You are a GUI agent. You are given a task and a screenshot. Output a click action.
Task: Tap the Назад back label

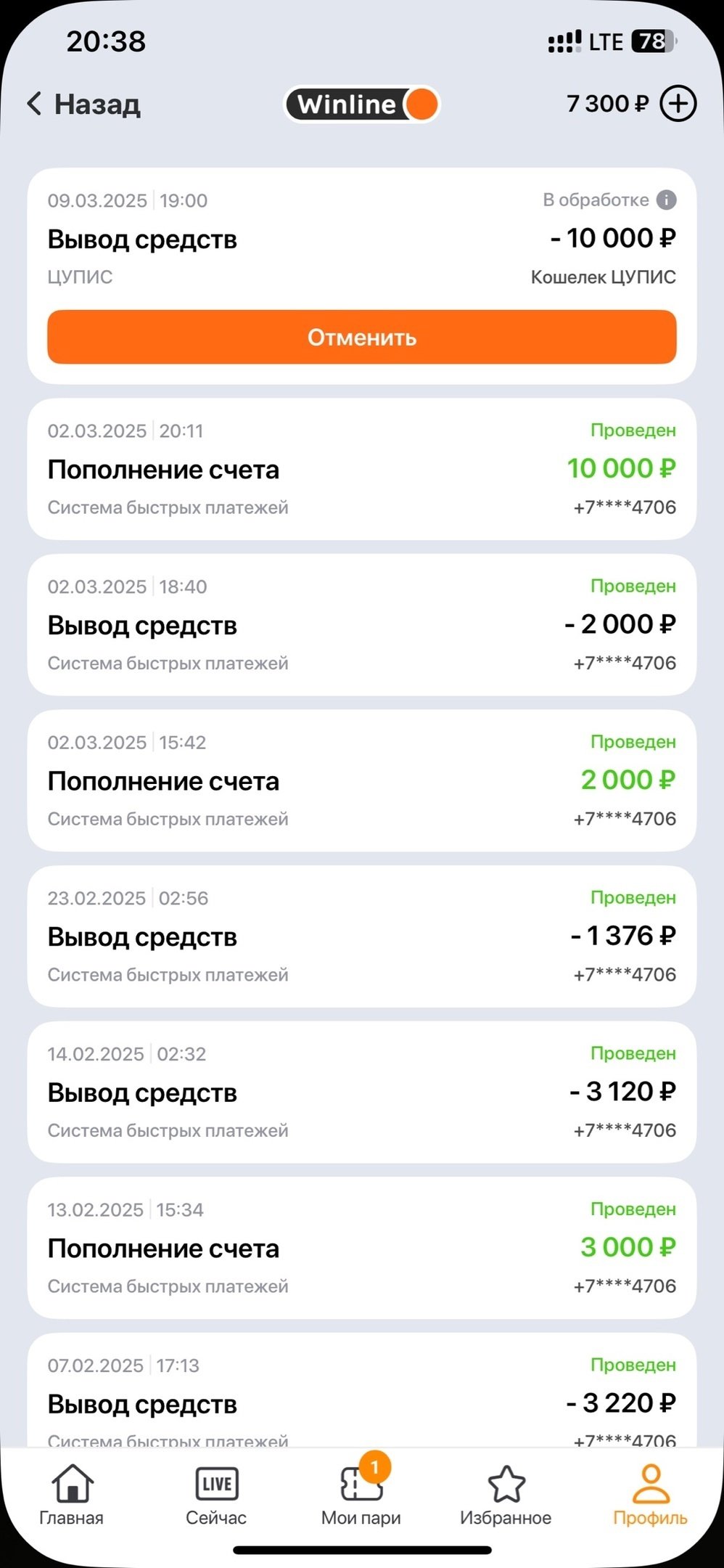point(97,104)
